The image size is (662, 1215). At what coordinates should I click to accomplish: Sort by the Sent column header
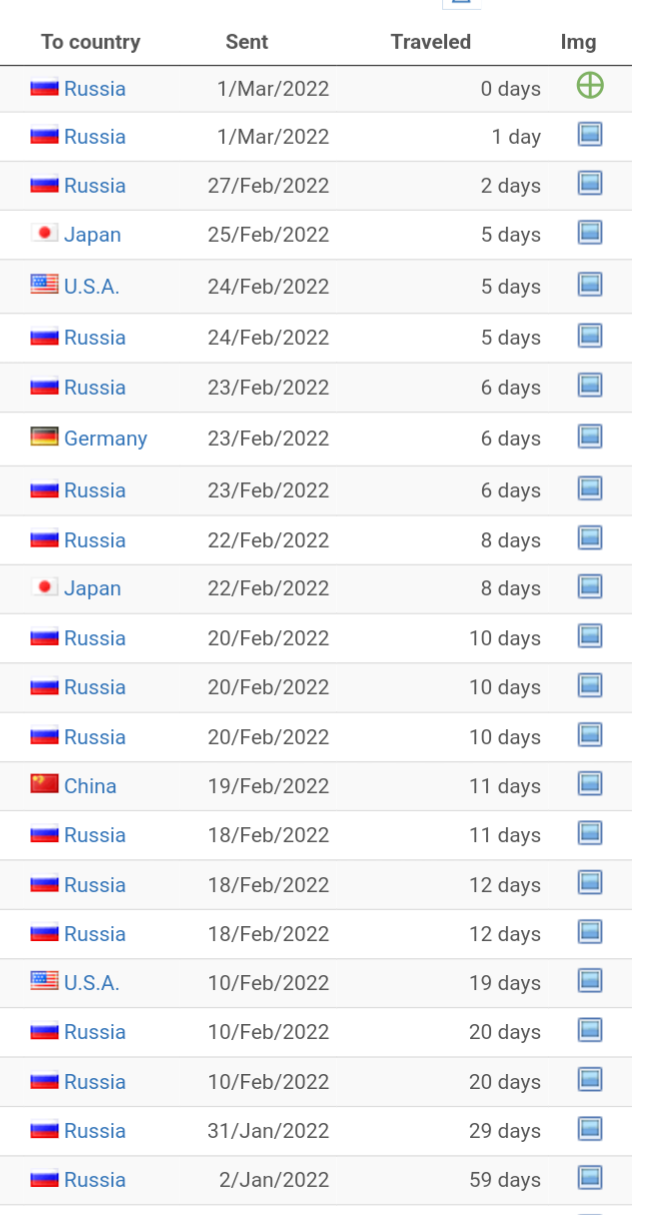(247, 42)
